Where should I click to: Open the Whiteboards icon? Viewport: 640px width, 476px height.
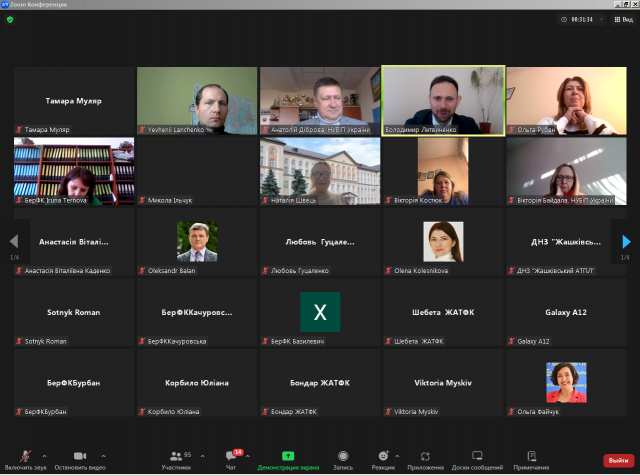pyautogui.click(x=477, y=456)
